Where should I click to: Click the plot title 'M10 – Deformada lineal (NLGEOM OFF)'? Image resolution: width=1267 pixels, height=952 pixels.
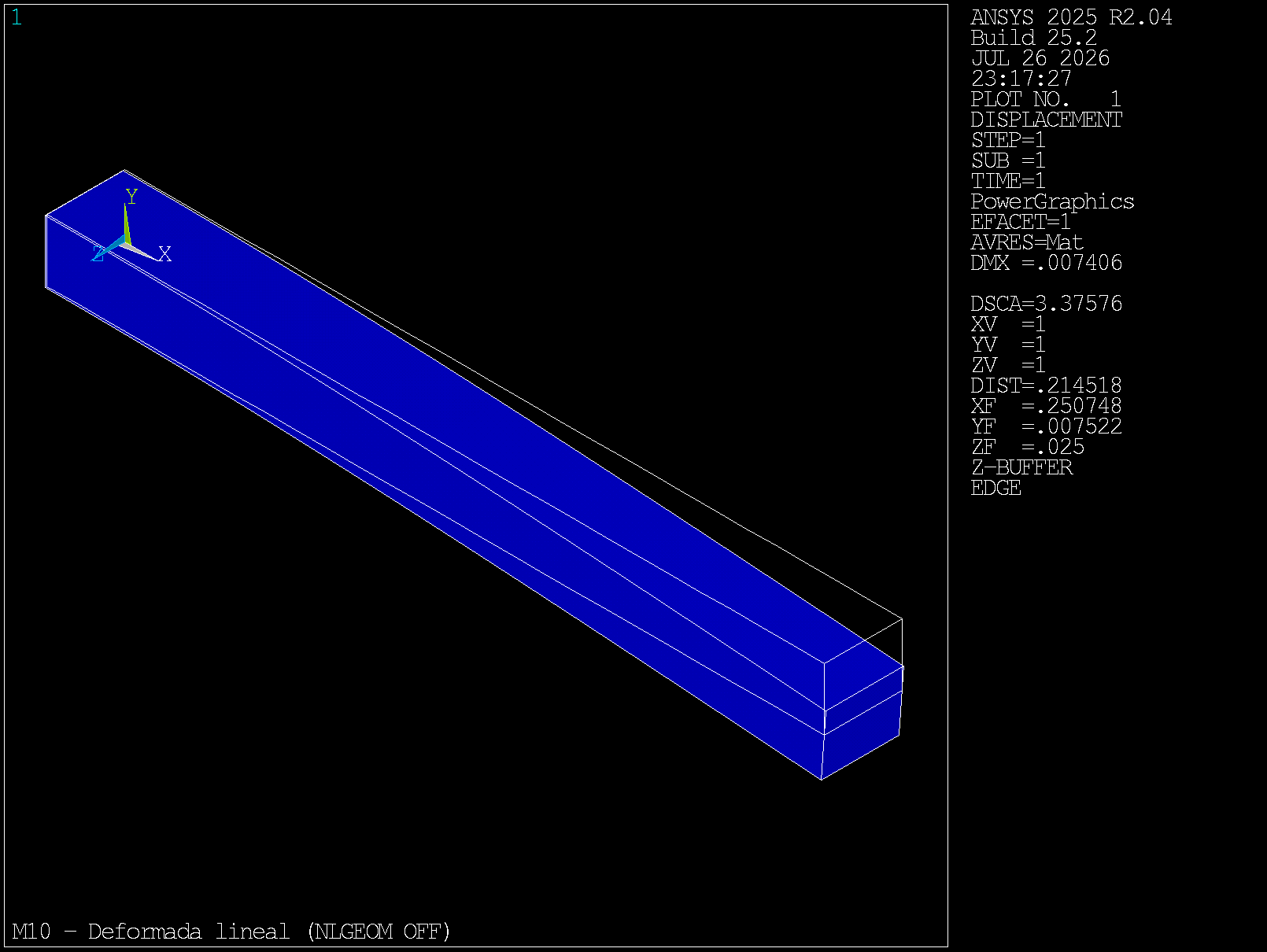pyautogui.click(x=231, y=932)
